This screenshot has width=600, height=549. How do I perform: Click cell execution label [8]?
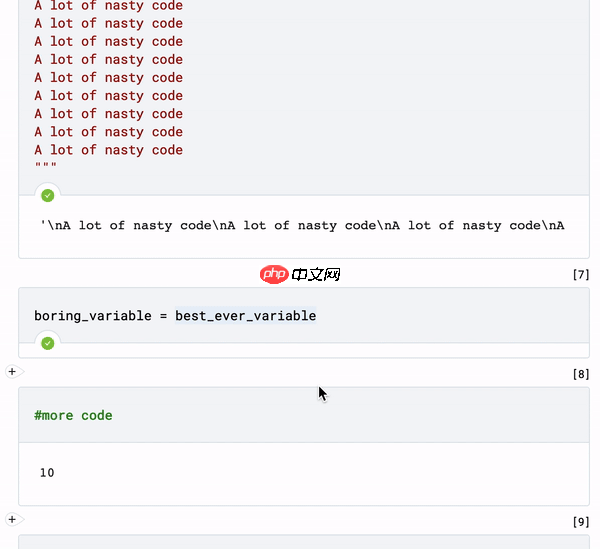pos(581,374)
